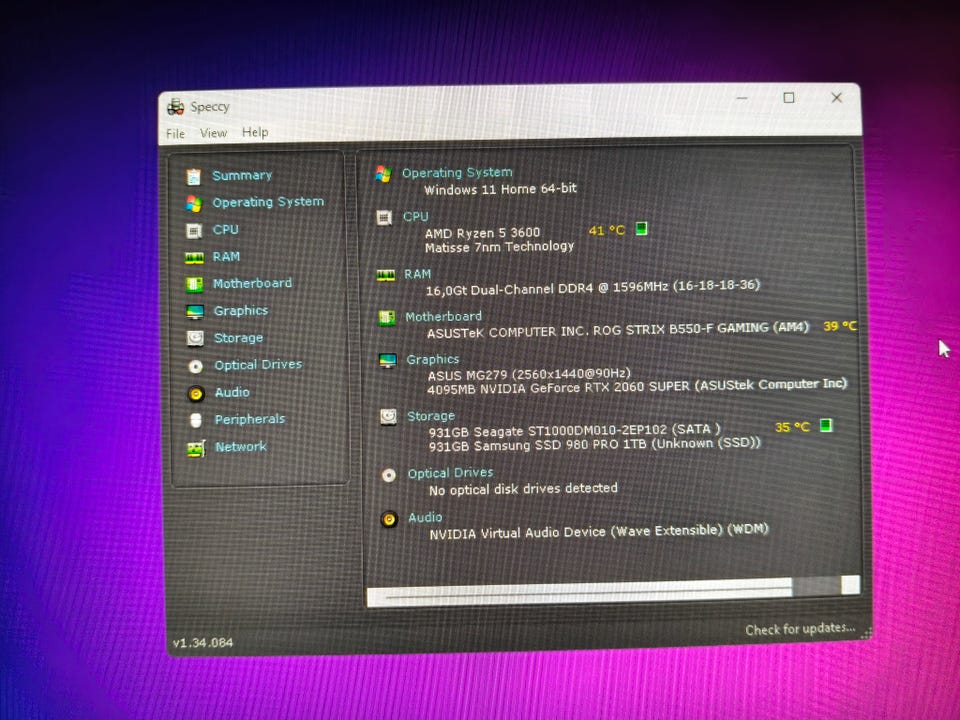The width and height of the screenshot is (960, 720).
Task: Minimize the Speccy window
Action: pyautogui.click(x=742, y=98)
